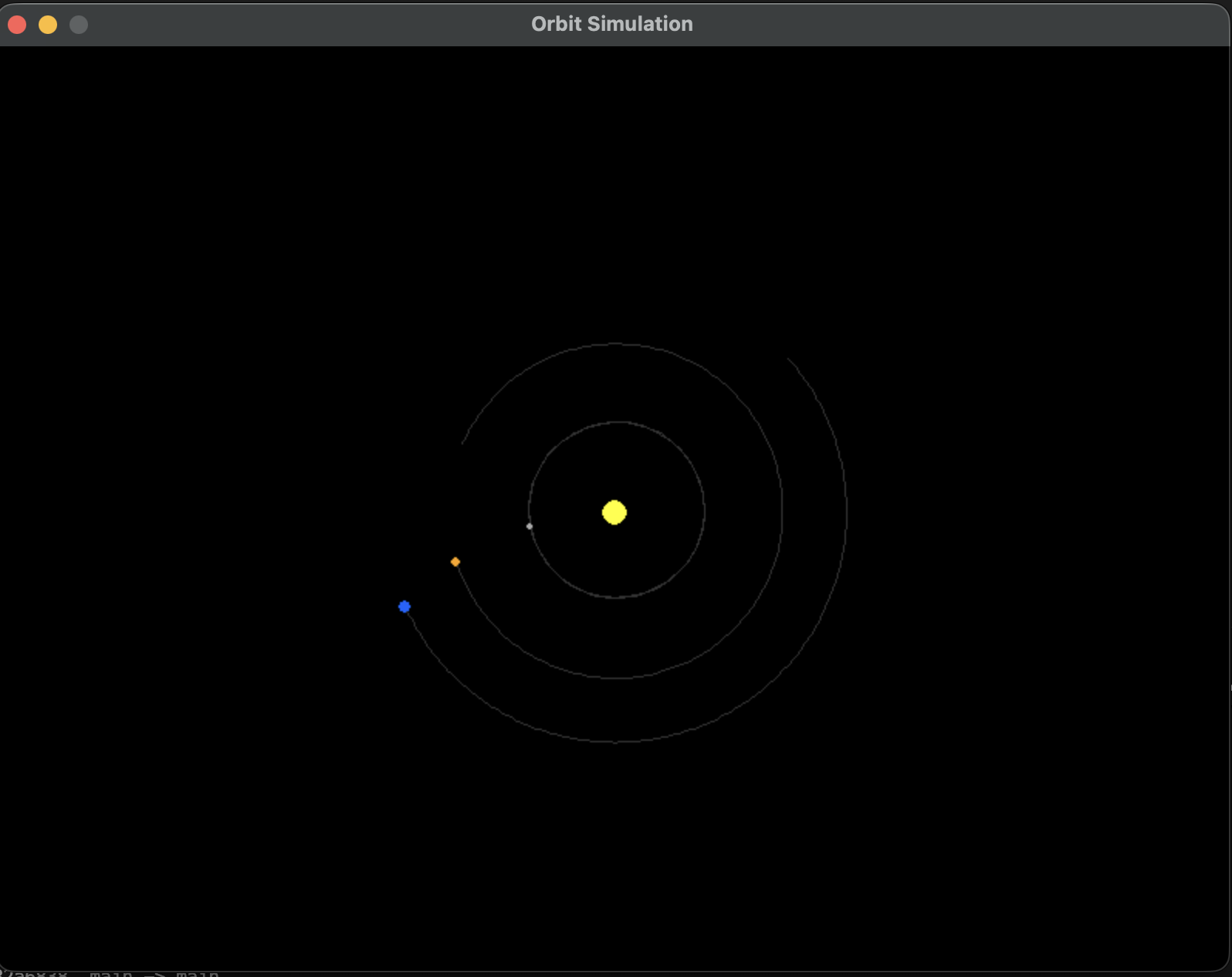Image resolution: width=1232 pixels, height=977 pixels.
Task: Click the rightmost point of the middle trail
Action: 782,509
